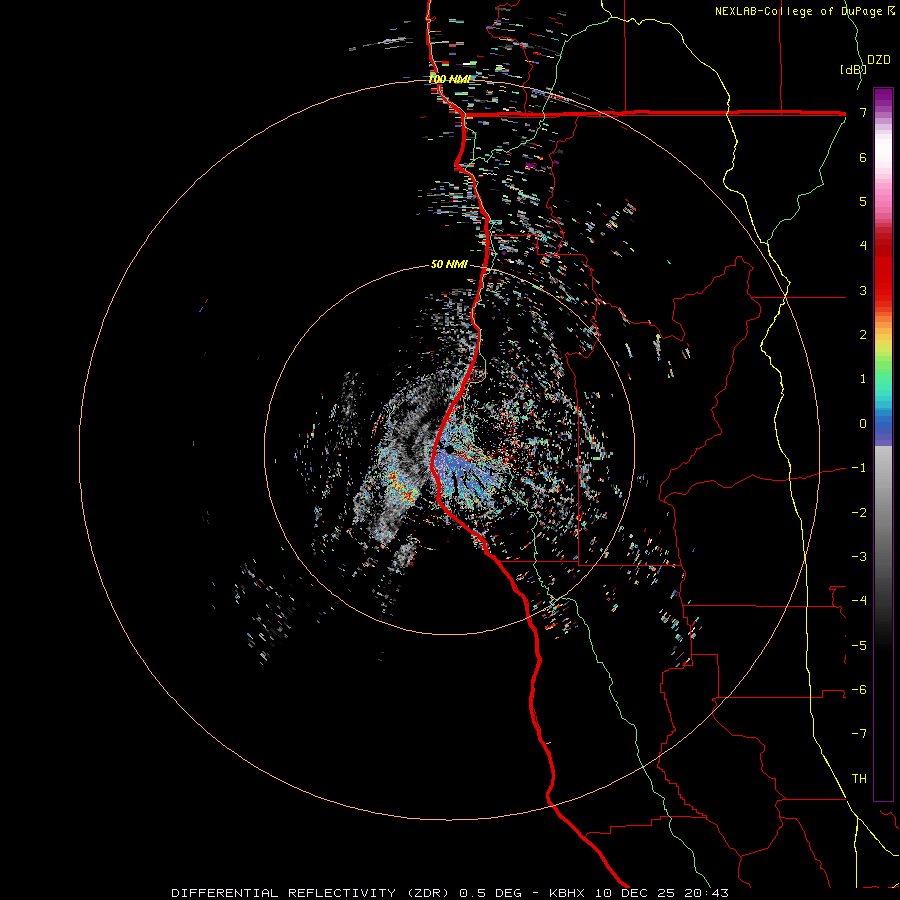Click (ZDR) in the bottom caption
This screenshot has height=900, width=900.
428,893
